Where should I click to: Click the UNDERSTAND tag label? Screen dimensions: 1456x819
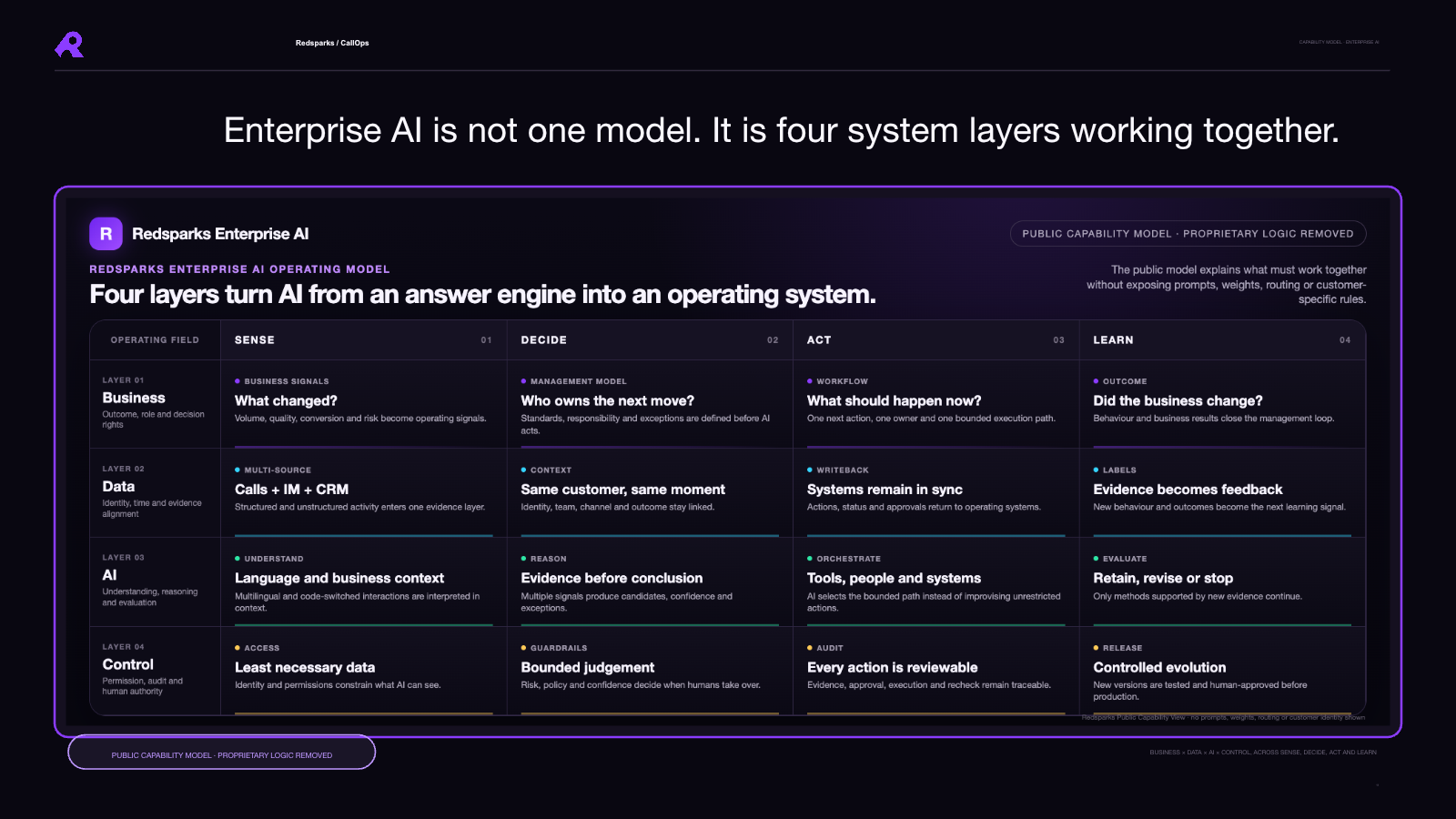click(274, 559)
